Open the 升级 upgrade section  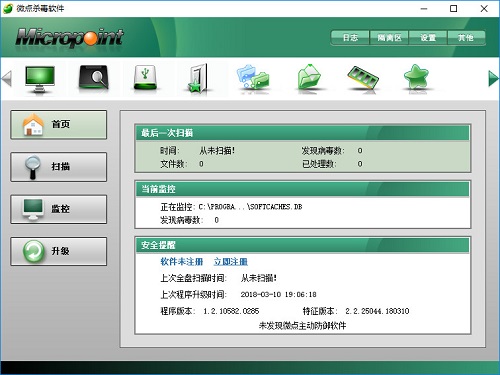(x=59, y=251)
